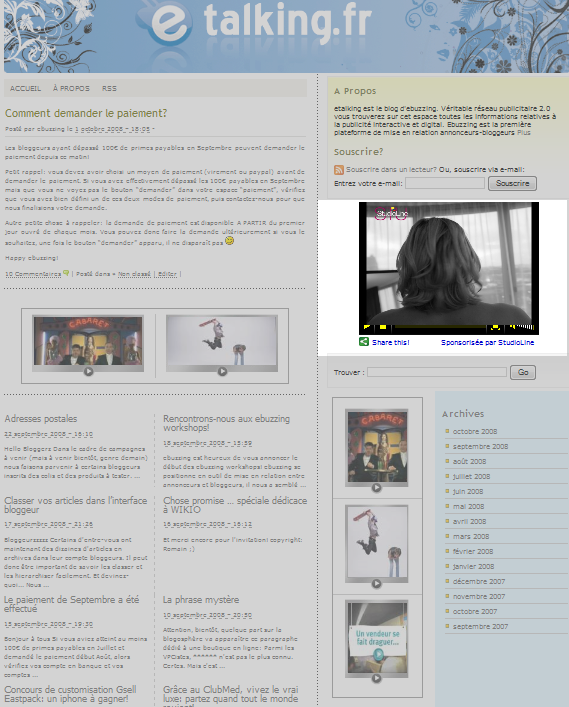Click the stop button in the StudioLine player
This screenshot has width=569, height=707.
(383, 327)
